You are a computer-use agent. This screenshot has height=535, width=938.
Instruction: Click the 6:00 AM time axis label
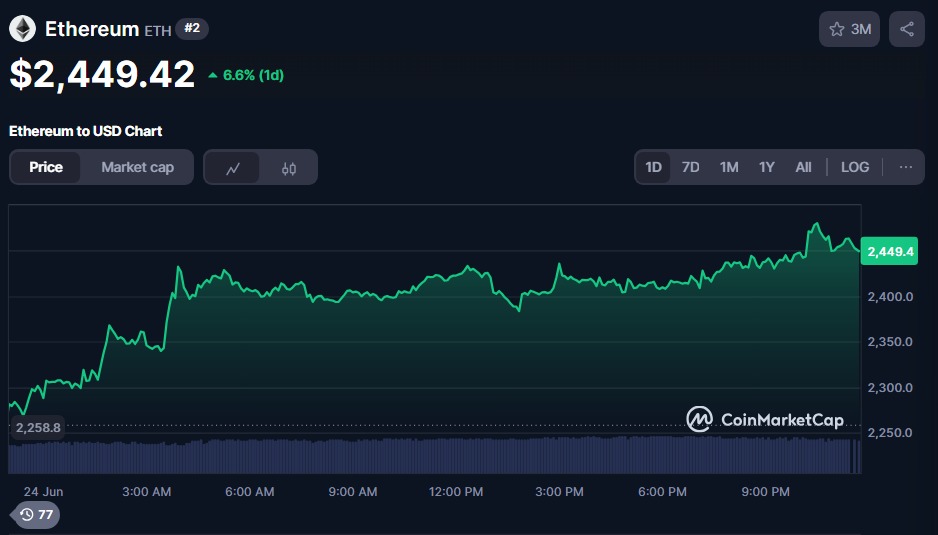[249, 492]
